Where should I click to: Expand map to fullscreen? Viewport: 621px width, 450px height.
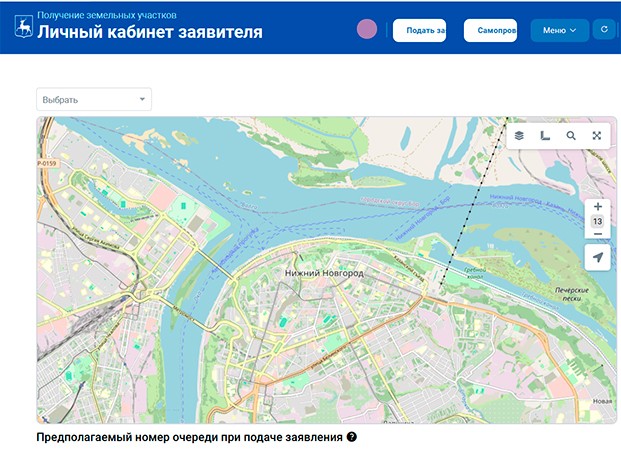tap(596, 135)
